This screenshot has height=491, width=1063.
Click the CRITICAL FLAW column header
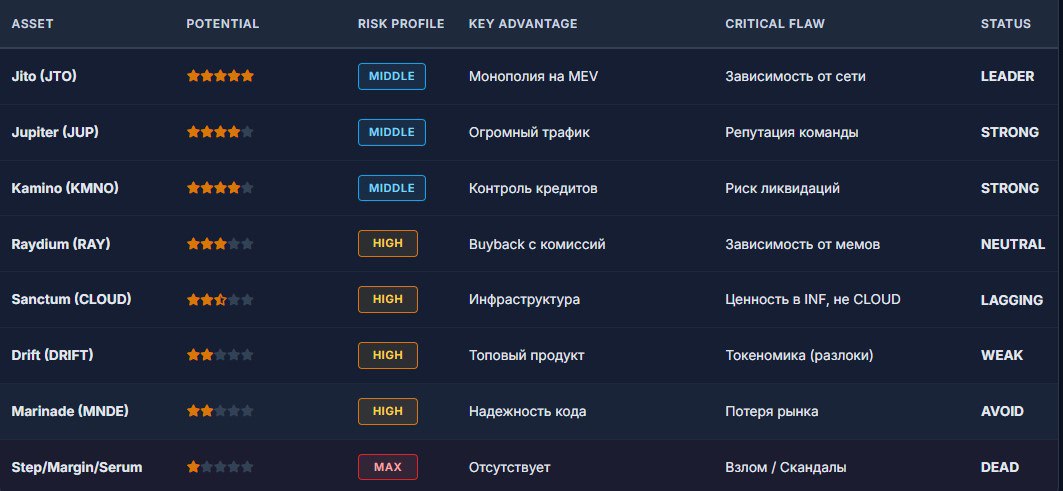pyautogui.click(x=775, y=24)
